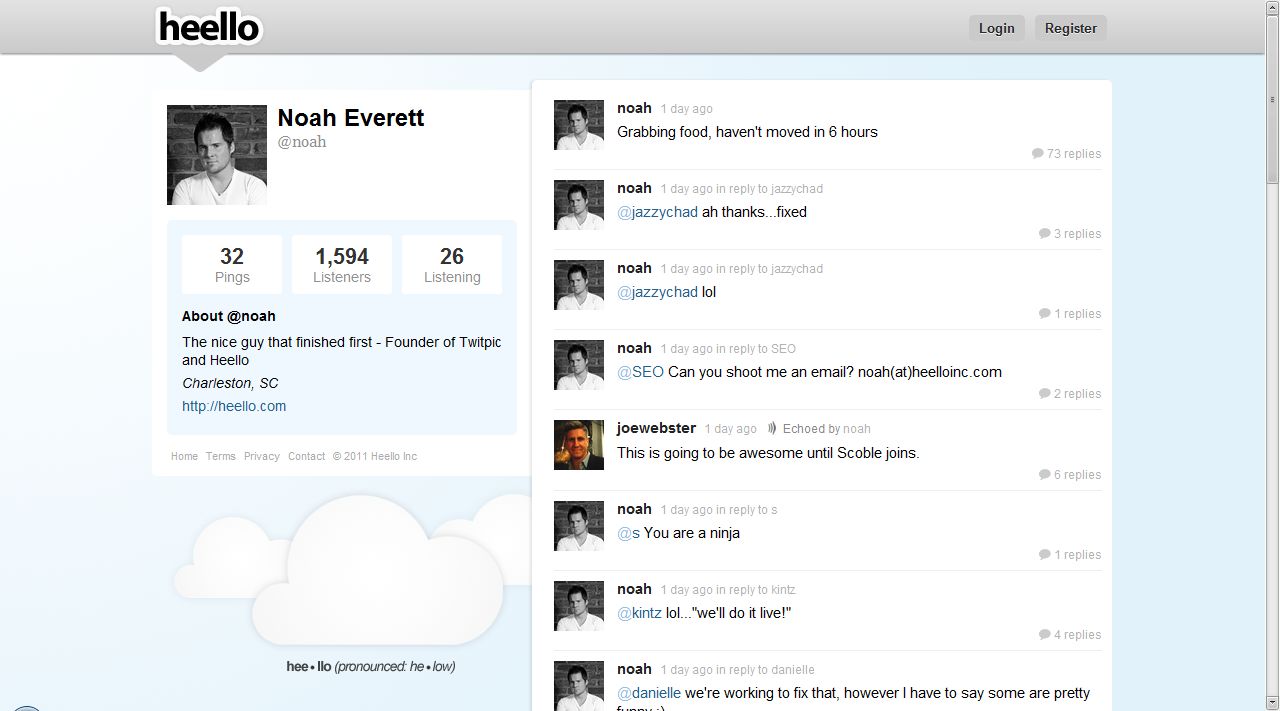1280x711 pixels.
Task: Open the Privacy footer link
Action: coord(262,456)
